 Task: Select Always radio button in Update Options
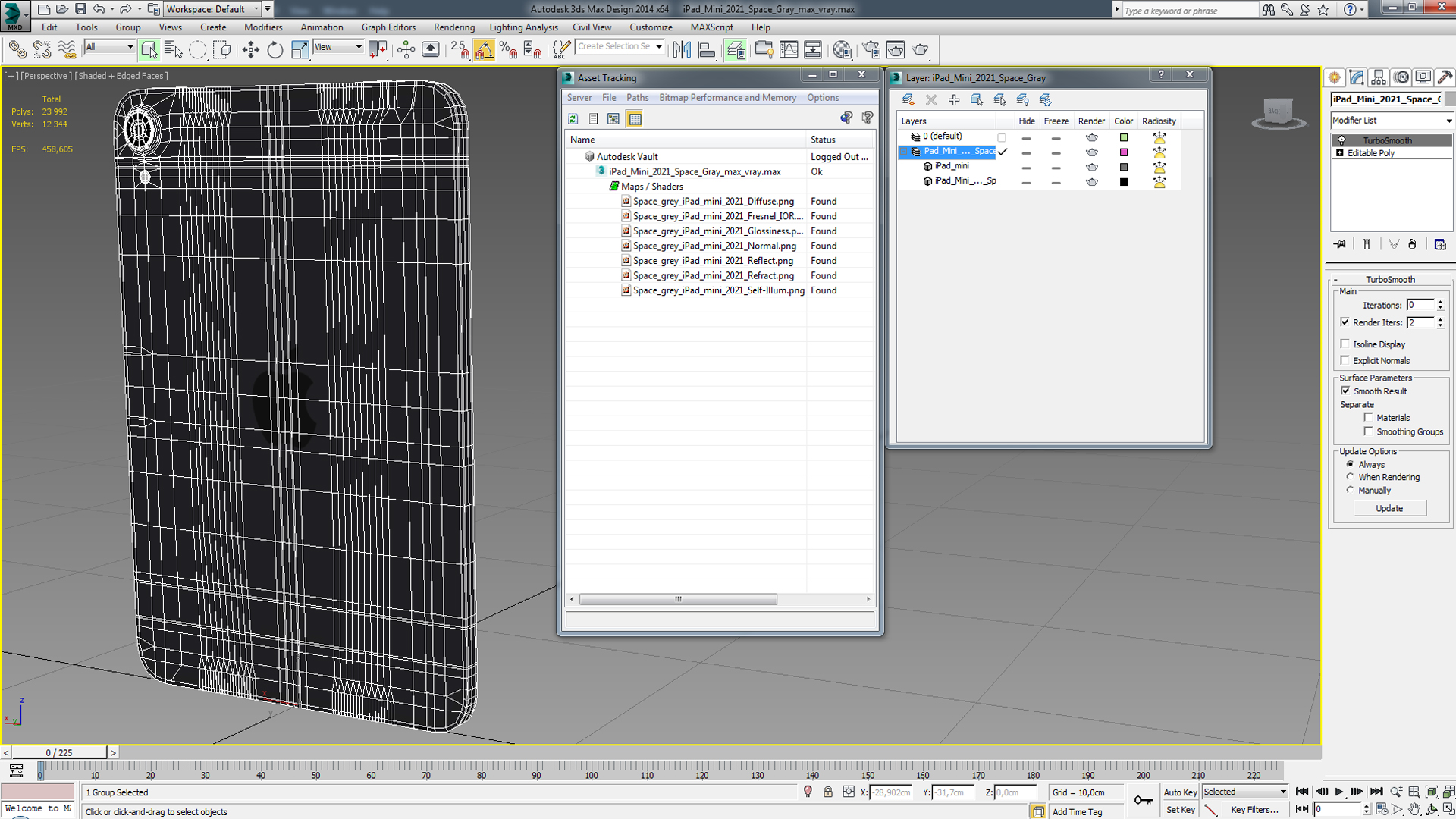click(x=1352, y=464)
